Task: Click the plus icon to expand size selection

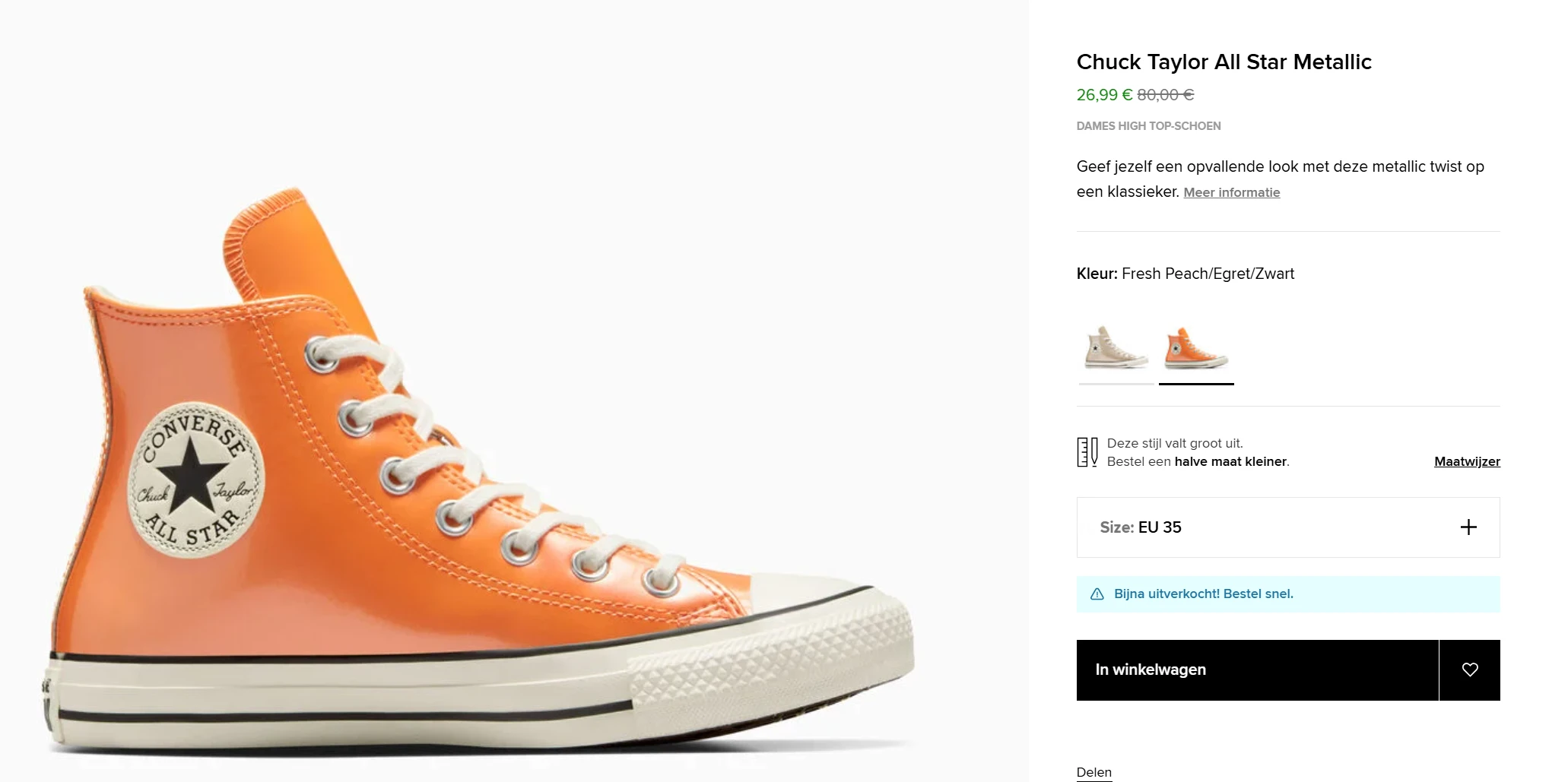Action: tap(1468, 527)
